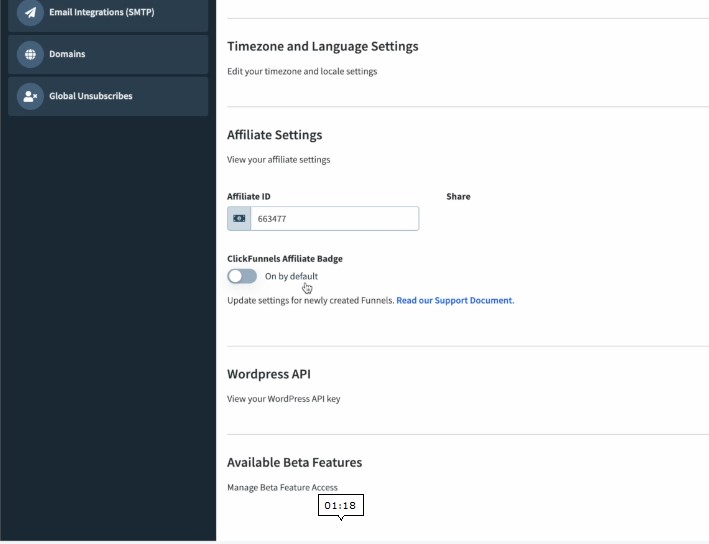Click the globe Domains icon
This screenshot has height=544, width=709.
30,54
